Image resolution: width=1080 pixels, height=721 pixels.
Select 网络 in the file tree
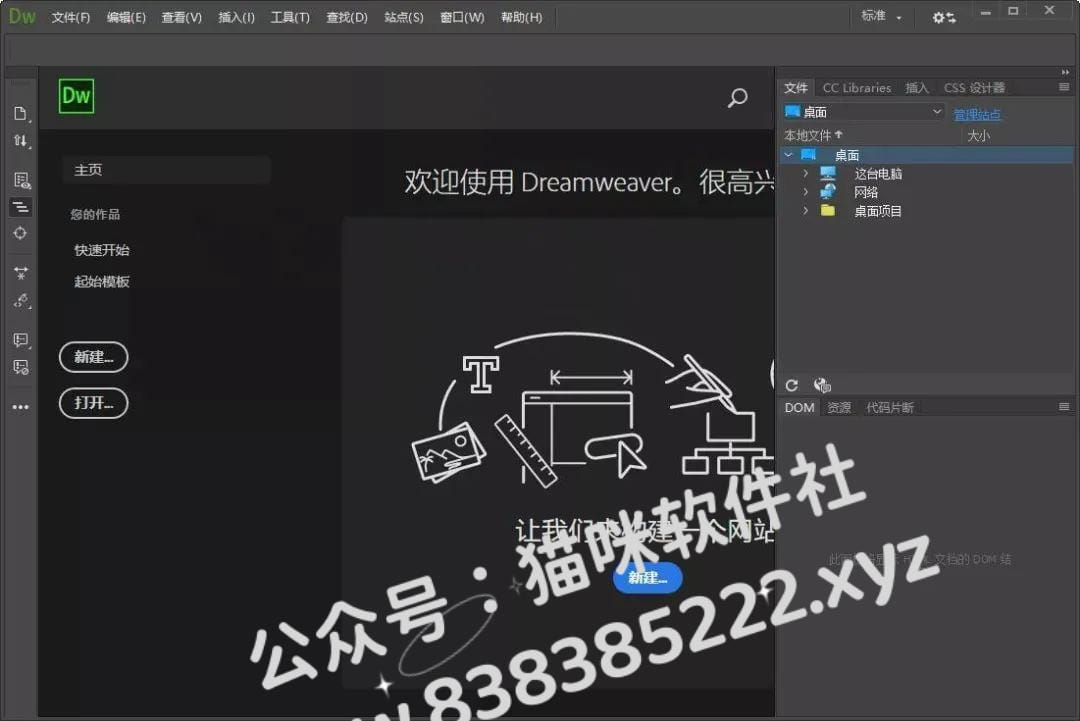(866, 192)
